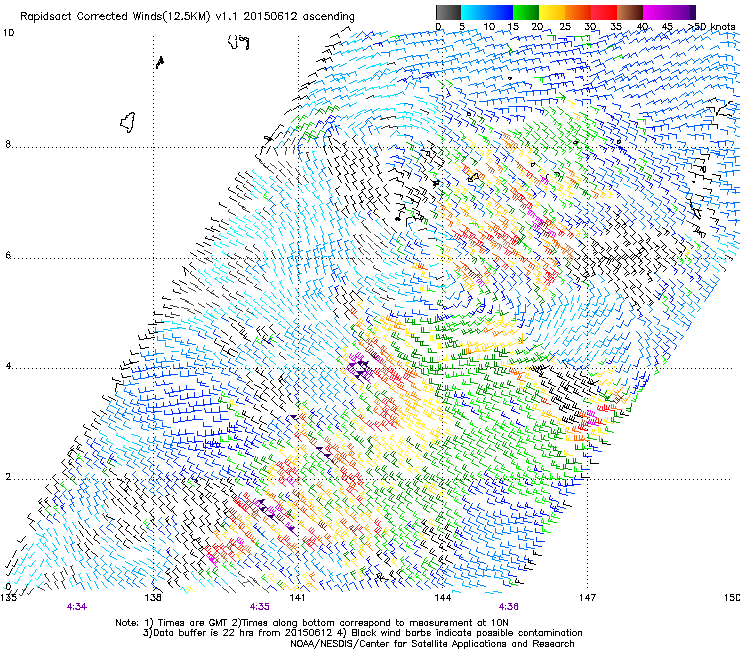Click the purple 4:36 time label
Screen dimensions: 740x650
[x=508, y=607]
